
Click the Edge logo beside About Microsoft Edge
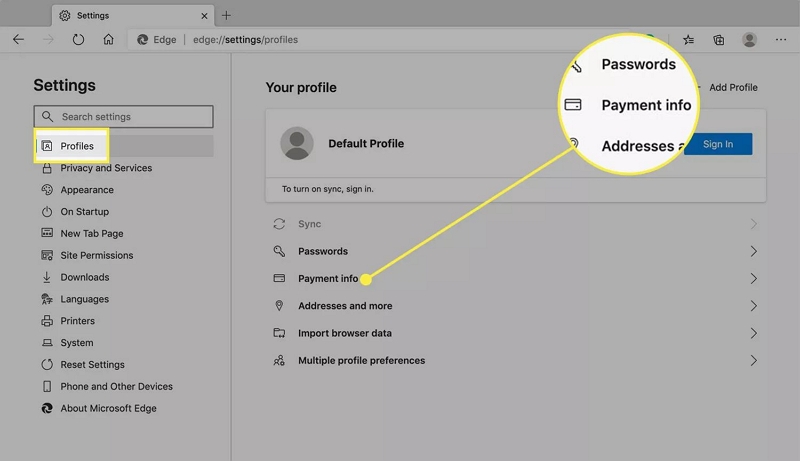pos(47,408)
